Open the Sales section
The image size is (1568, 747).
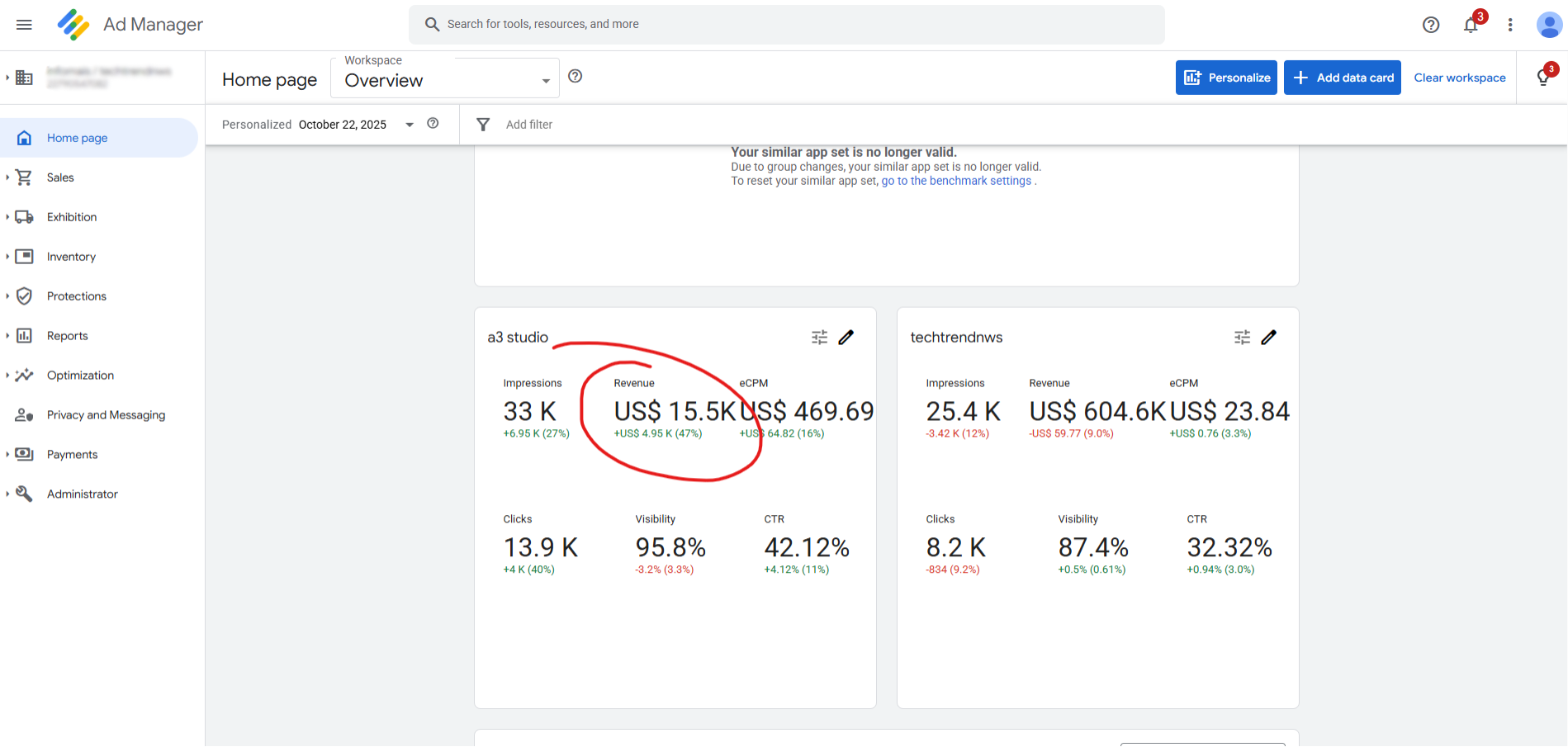[x=60, y=177]
